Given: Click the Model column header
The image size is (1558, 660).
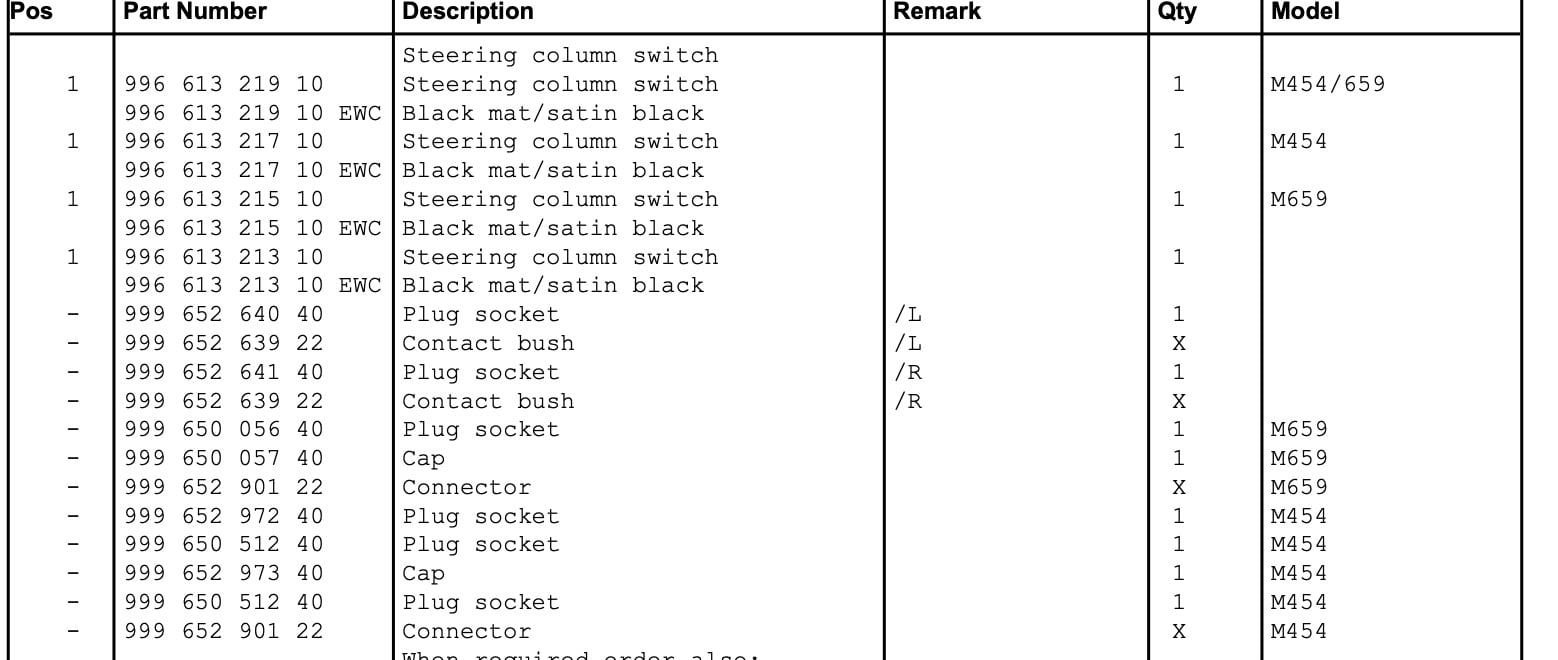Looking at the screenshot, I should coord(1305,12).
